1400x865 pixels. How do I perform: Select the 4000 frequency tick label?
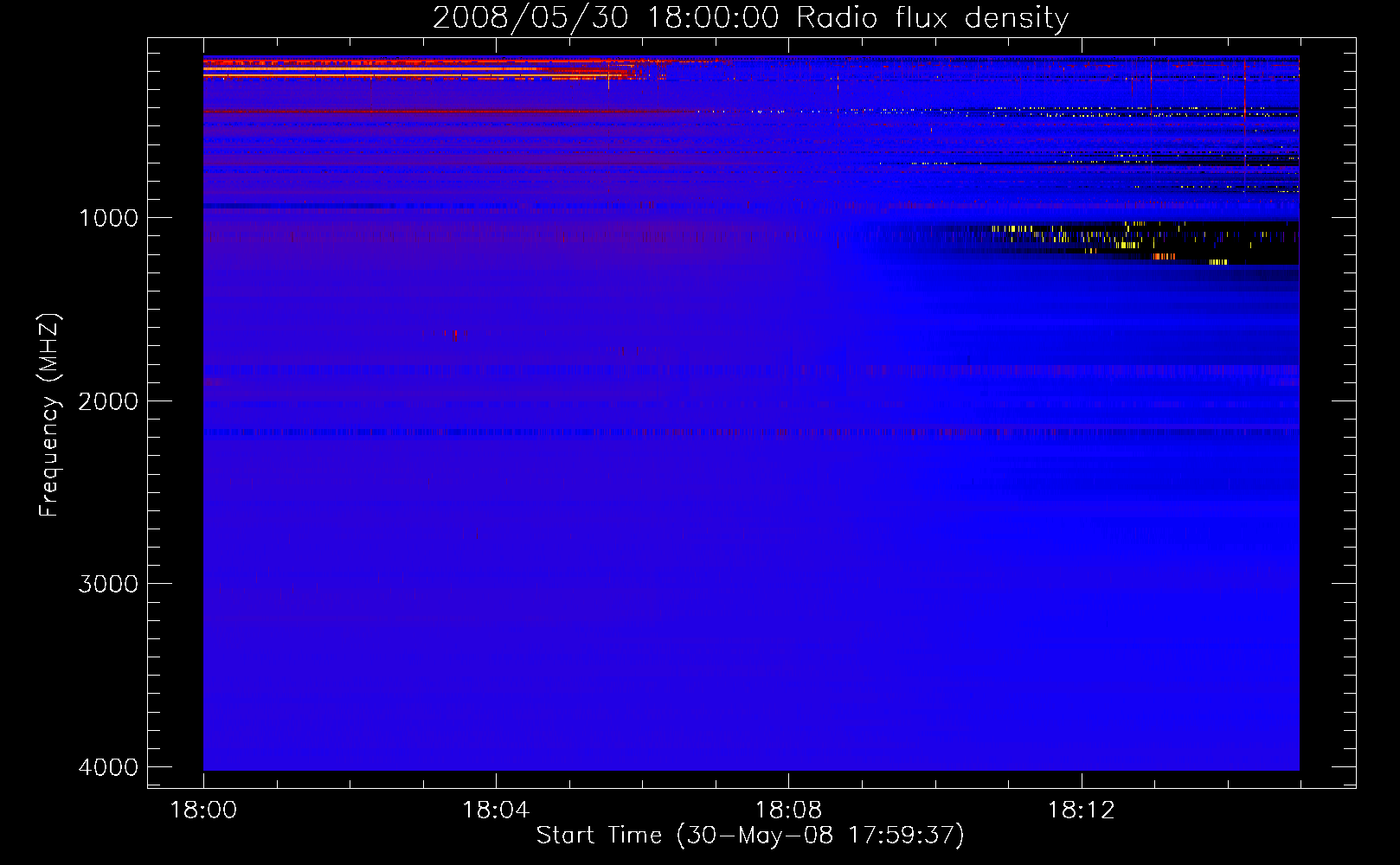(108, 767)
